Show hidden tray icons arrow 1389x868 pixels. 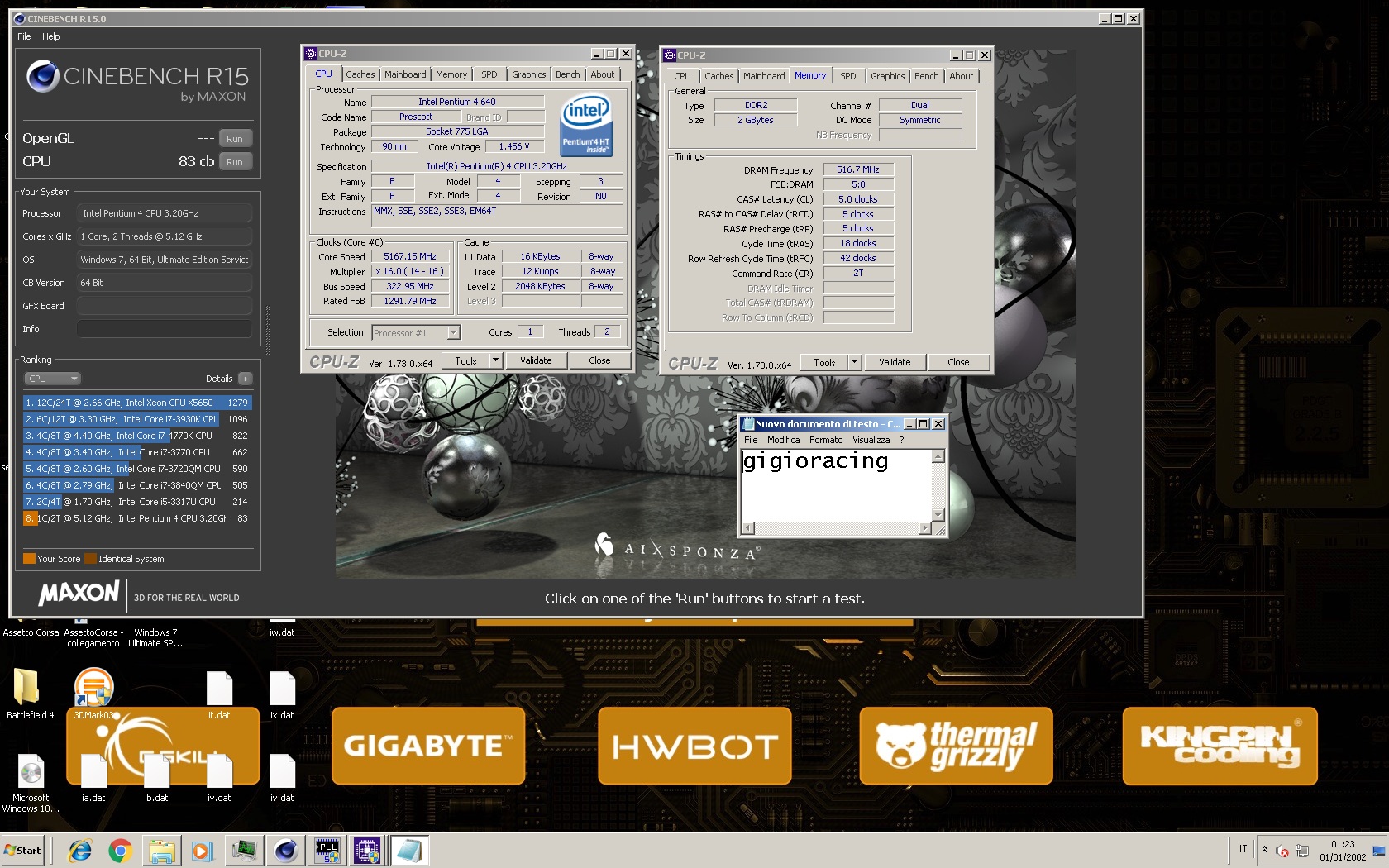1264,850
